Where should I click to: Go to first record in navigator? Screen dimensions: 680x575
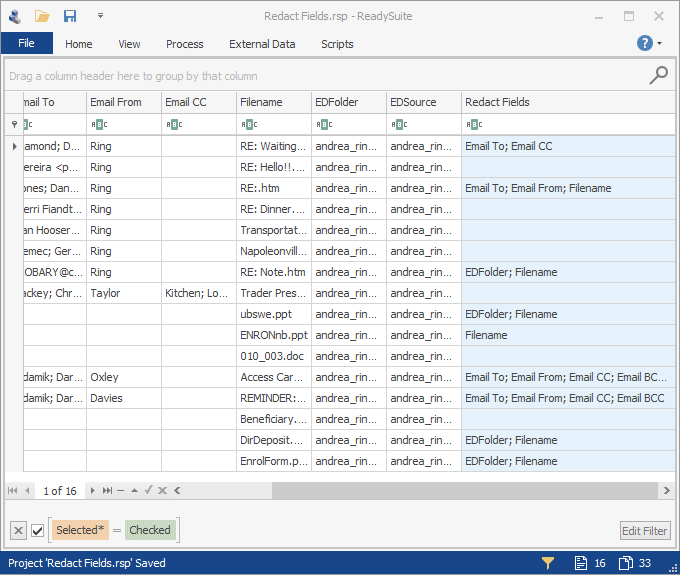pos(13,491)
